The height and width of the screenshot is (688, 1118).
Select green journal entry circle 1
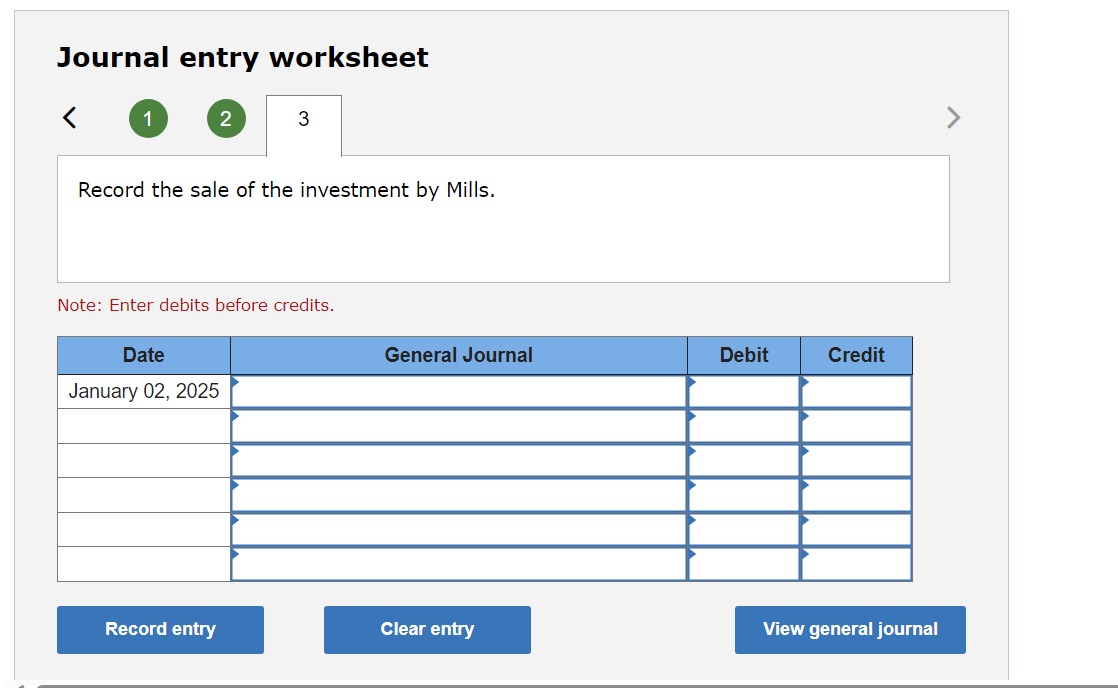tap(147, 117)
